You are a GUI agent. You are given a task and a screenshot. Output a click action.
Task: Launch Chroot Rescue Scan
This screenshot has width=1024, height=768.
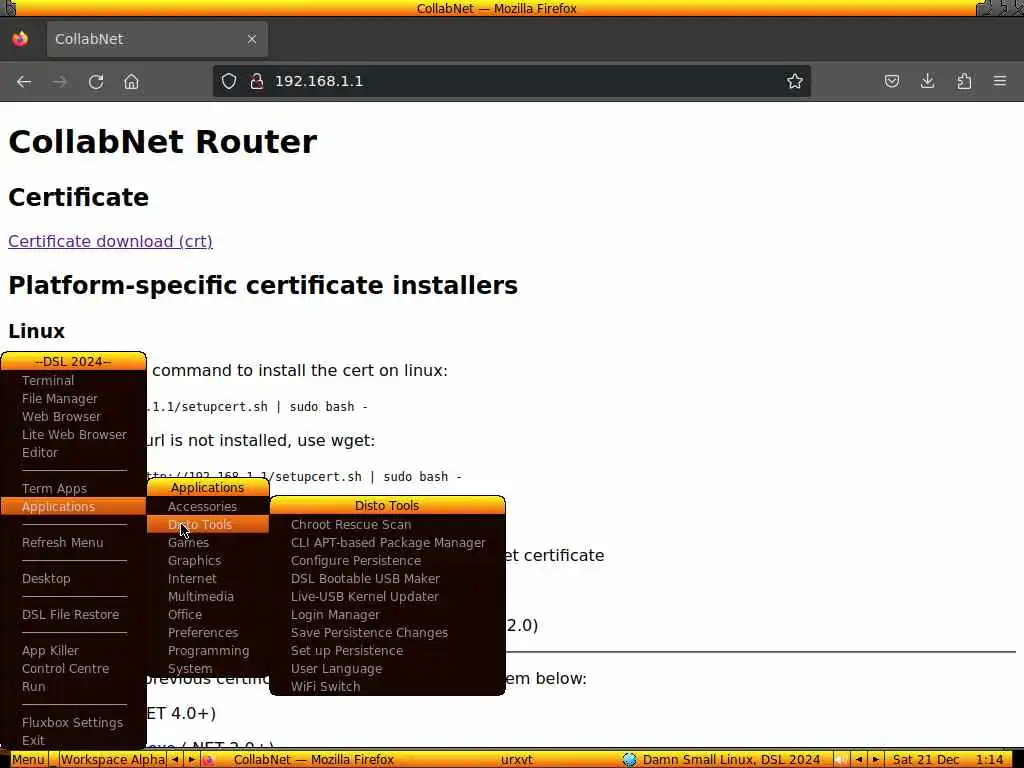[x=387, y=524]
